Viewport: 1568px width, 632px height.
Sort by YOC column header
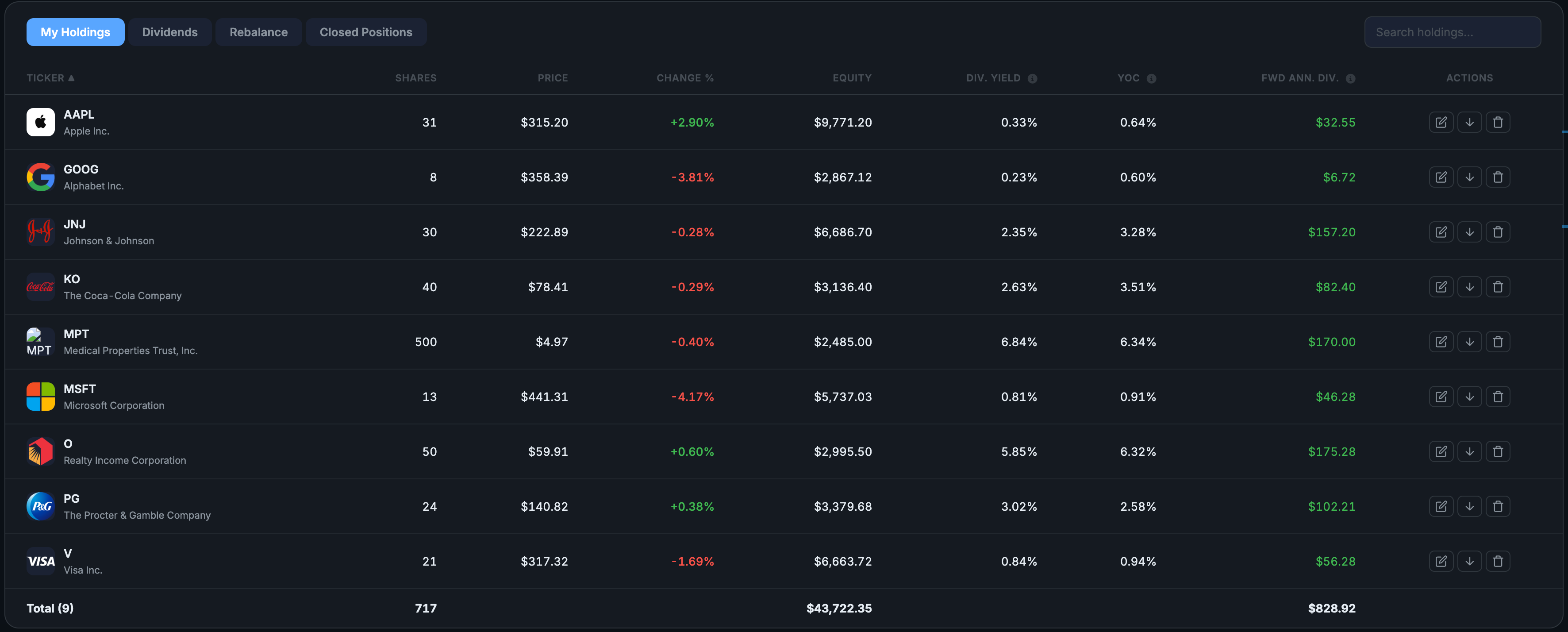(x=1129, y=78)
